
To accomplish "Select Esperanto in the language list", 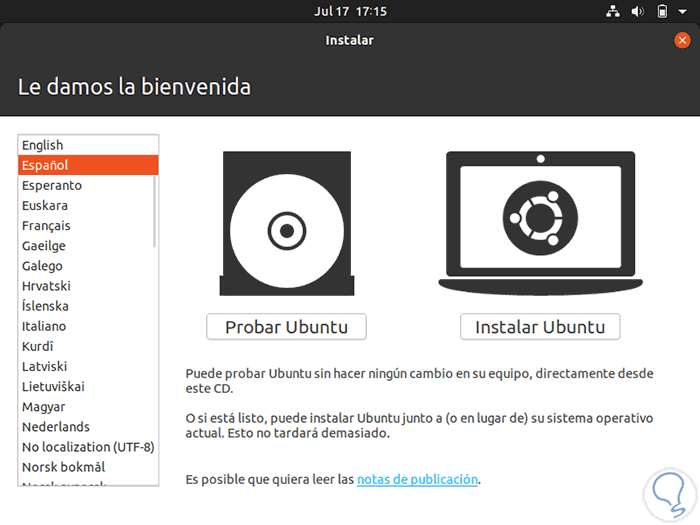I will tap(88, 185).
